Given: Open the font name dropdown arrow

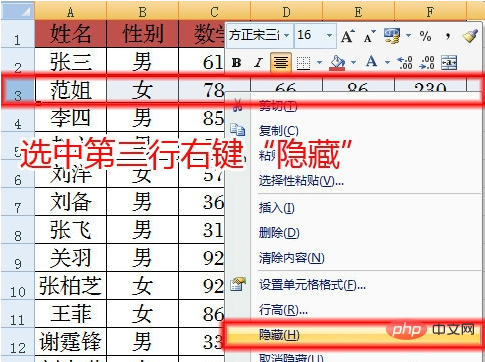Looking at the screenshot, I should point(287,35).
